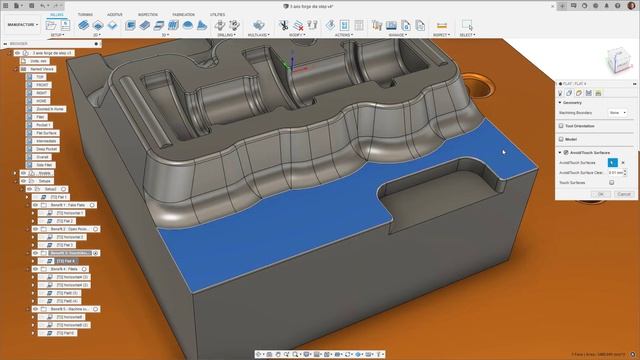Adjust the Avoid/Touch Surface Clearance stepper
The height and width of the screenshot is (360, 640).
tap(625, 173)
